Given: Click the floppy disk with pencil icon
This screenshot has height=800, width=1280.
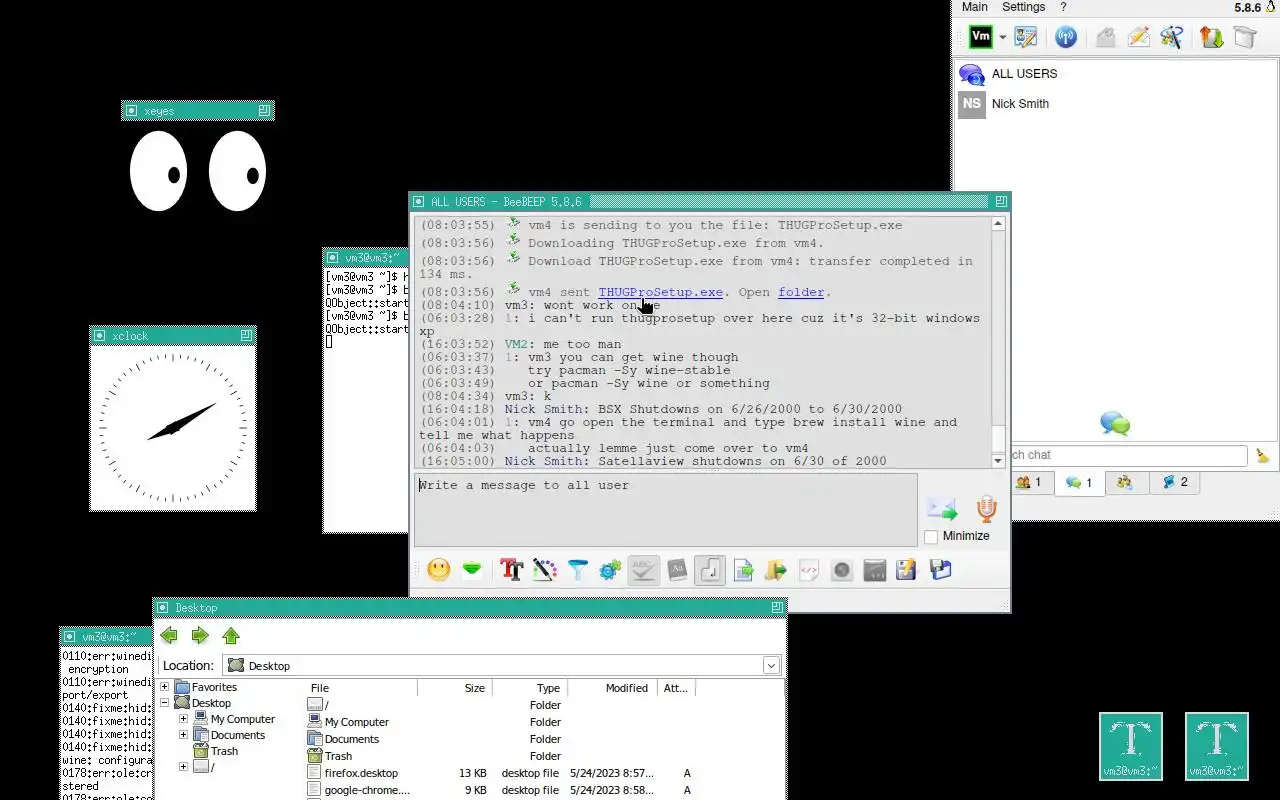Looking at the screenshot, I should pyautogui.click(x=907, y=570).
